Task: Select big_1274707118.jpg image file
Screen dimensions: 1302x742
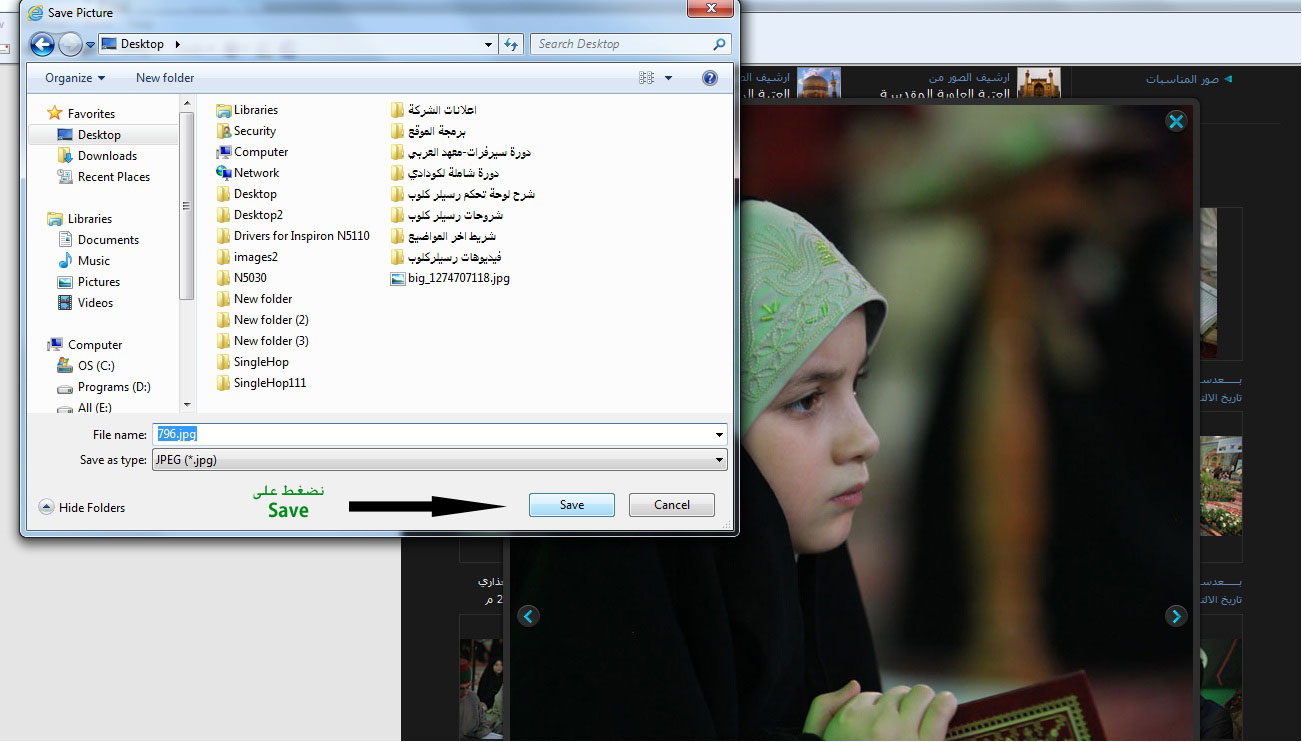Action: 458,278
